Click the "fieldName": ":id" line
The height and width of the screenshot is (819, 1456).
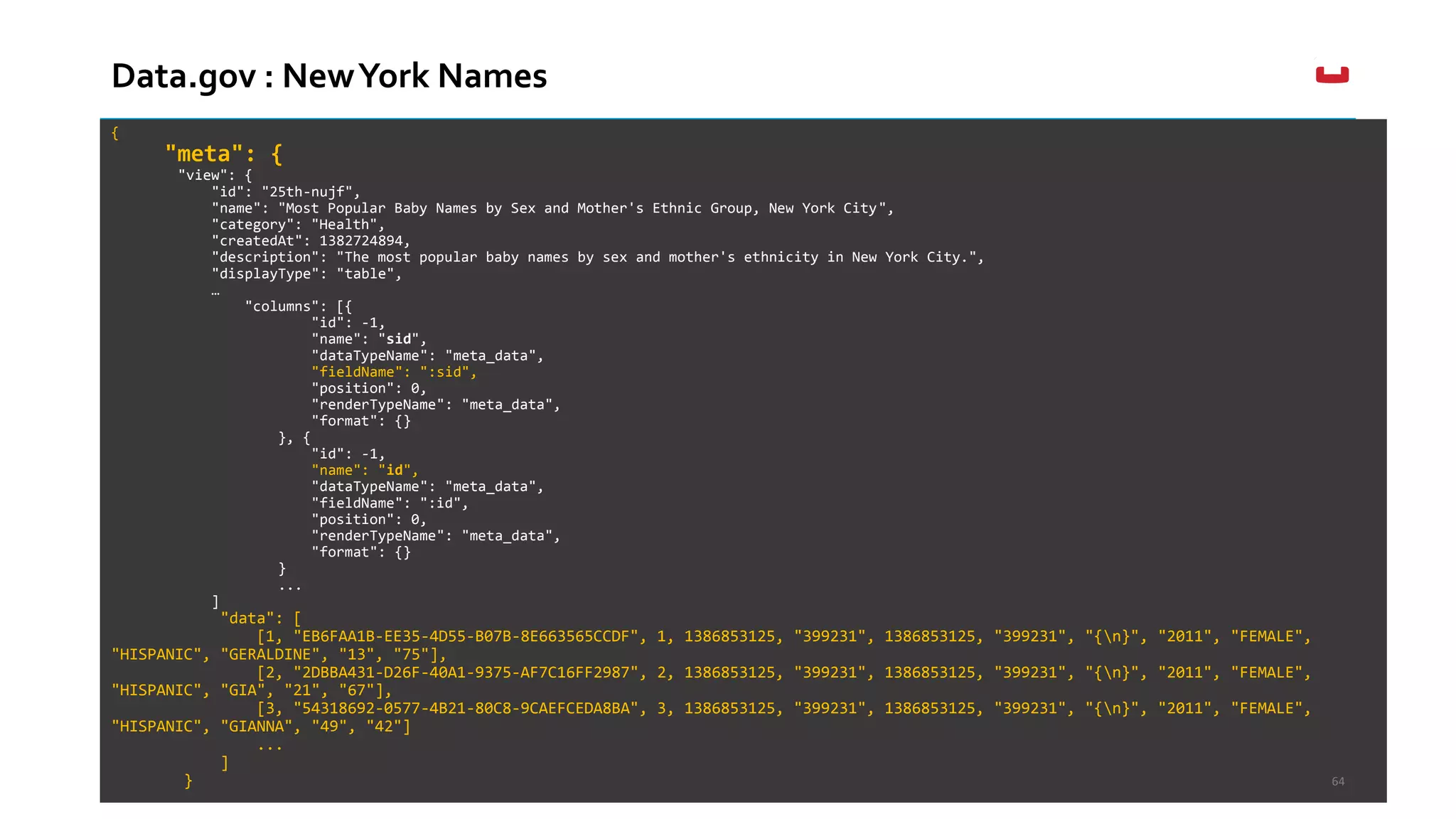390,503
